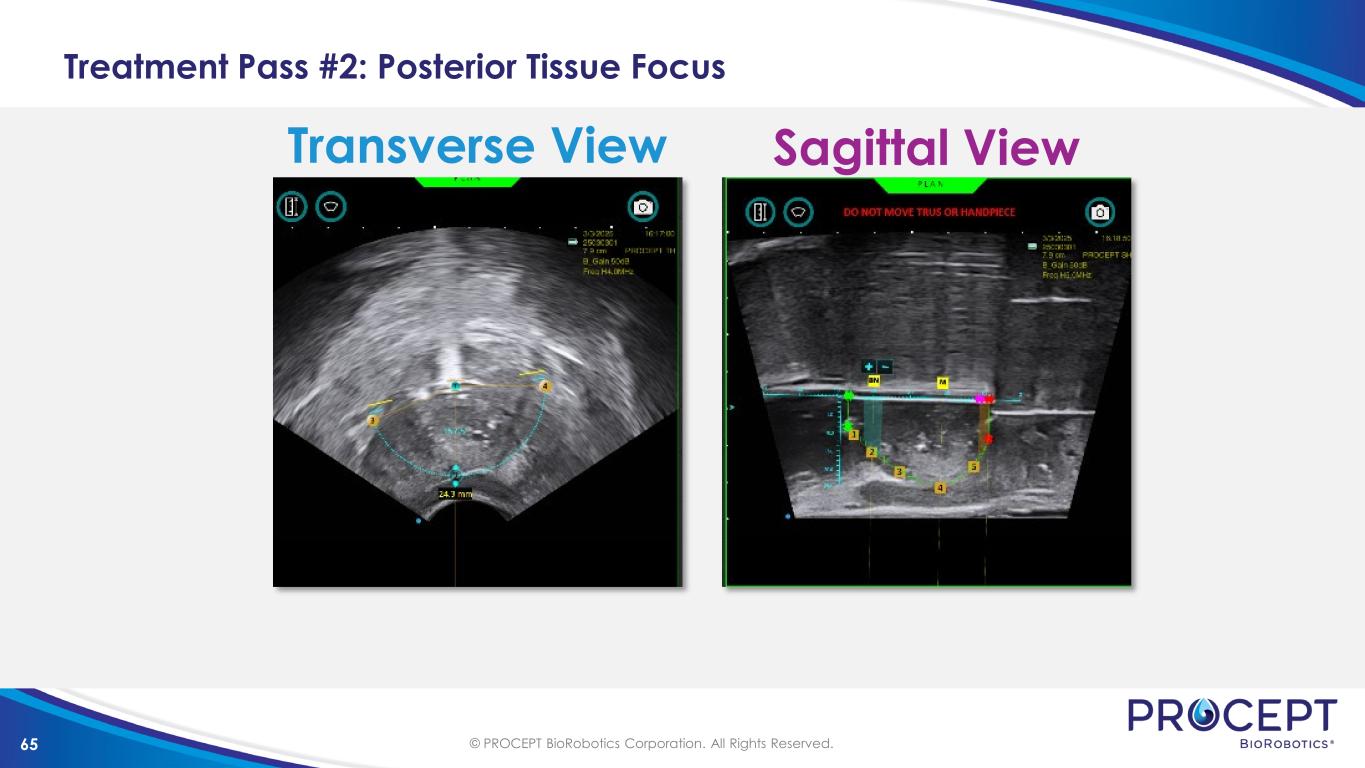Click the green PLAN tab in Transverse View
The height and width of the screenshot is (768, 1365).
(x=469, y=181)
